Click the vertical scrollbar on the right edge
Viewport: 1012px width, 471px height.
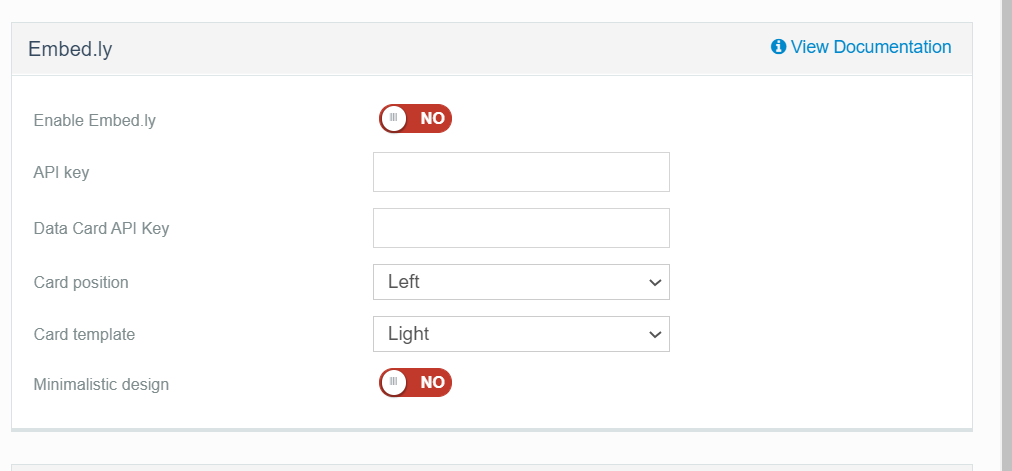1006,235
